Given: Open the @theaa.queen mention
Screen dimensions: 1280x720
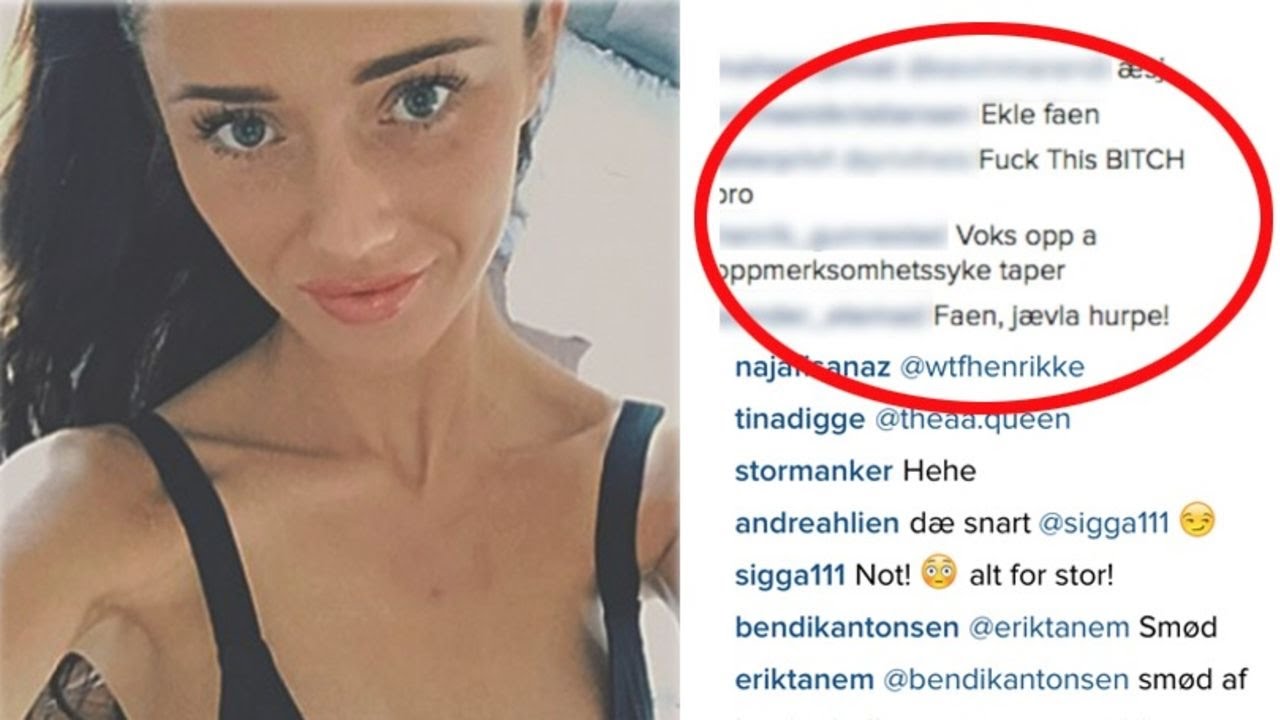Looking at the screenshot, I should coord(972,420).
